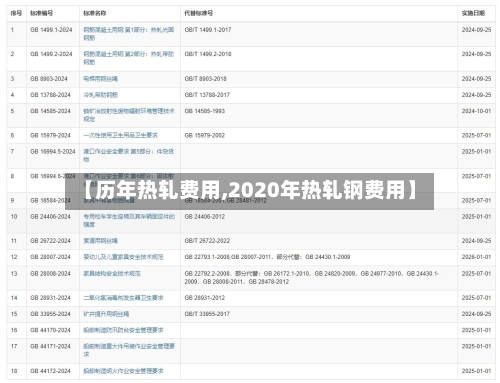Click the replaced standard GB/T 13788-2017
This screenshot has height=383, width=500.
207,95
